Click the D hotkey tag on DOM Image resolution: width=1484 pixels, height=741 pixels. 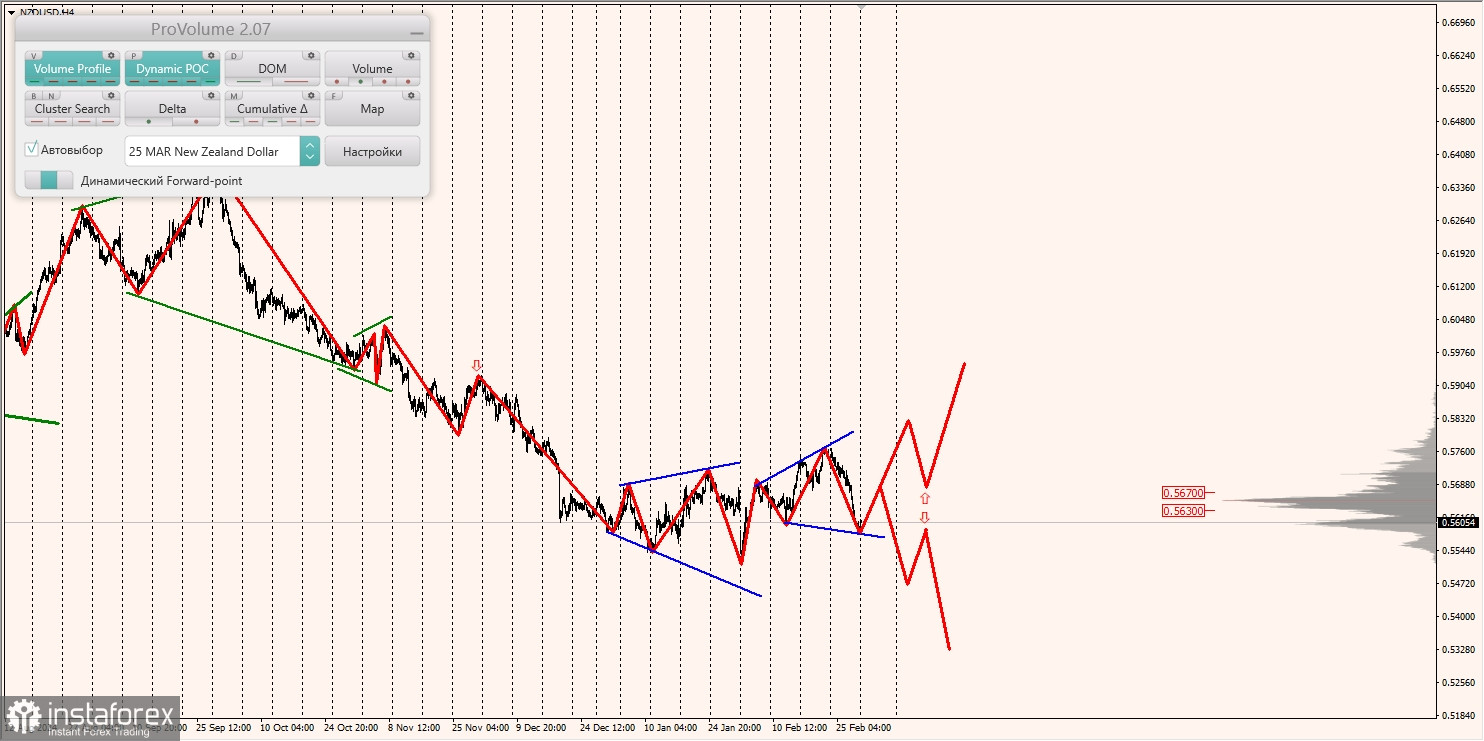pos(234,56)
